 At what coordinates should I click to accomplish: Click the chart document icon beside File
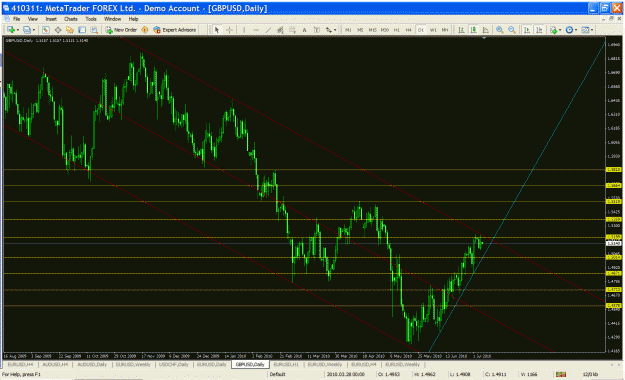click(7, 19)
